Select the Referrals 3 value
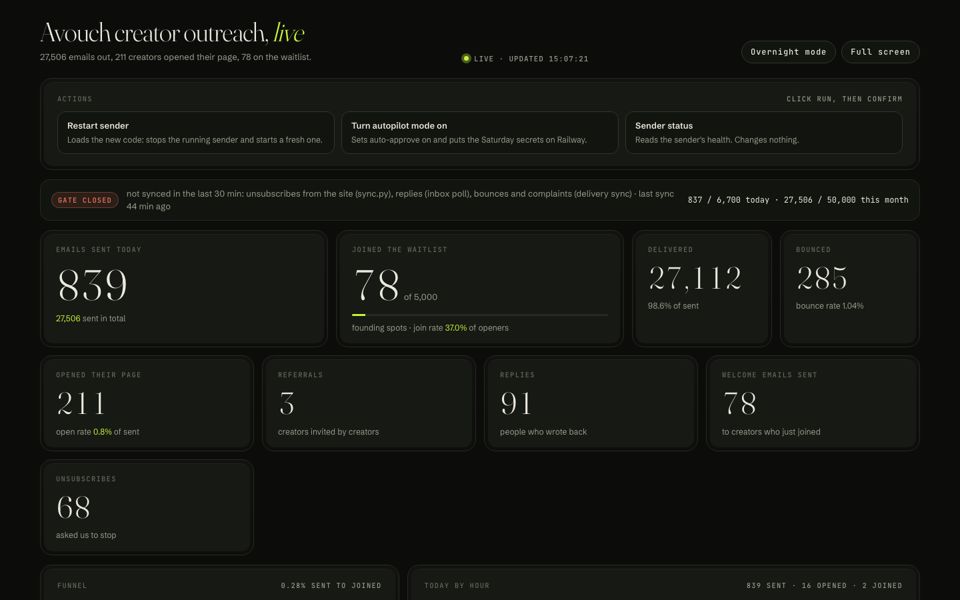 tap(287, 403)
